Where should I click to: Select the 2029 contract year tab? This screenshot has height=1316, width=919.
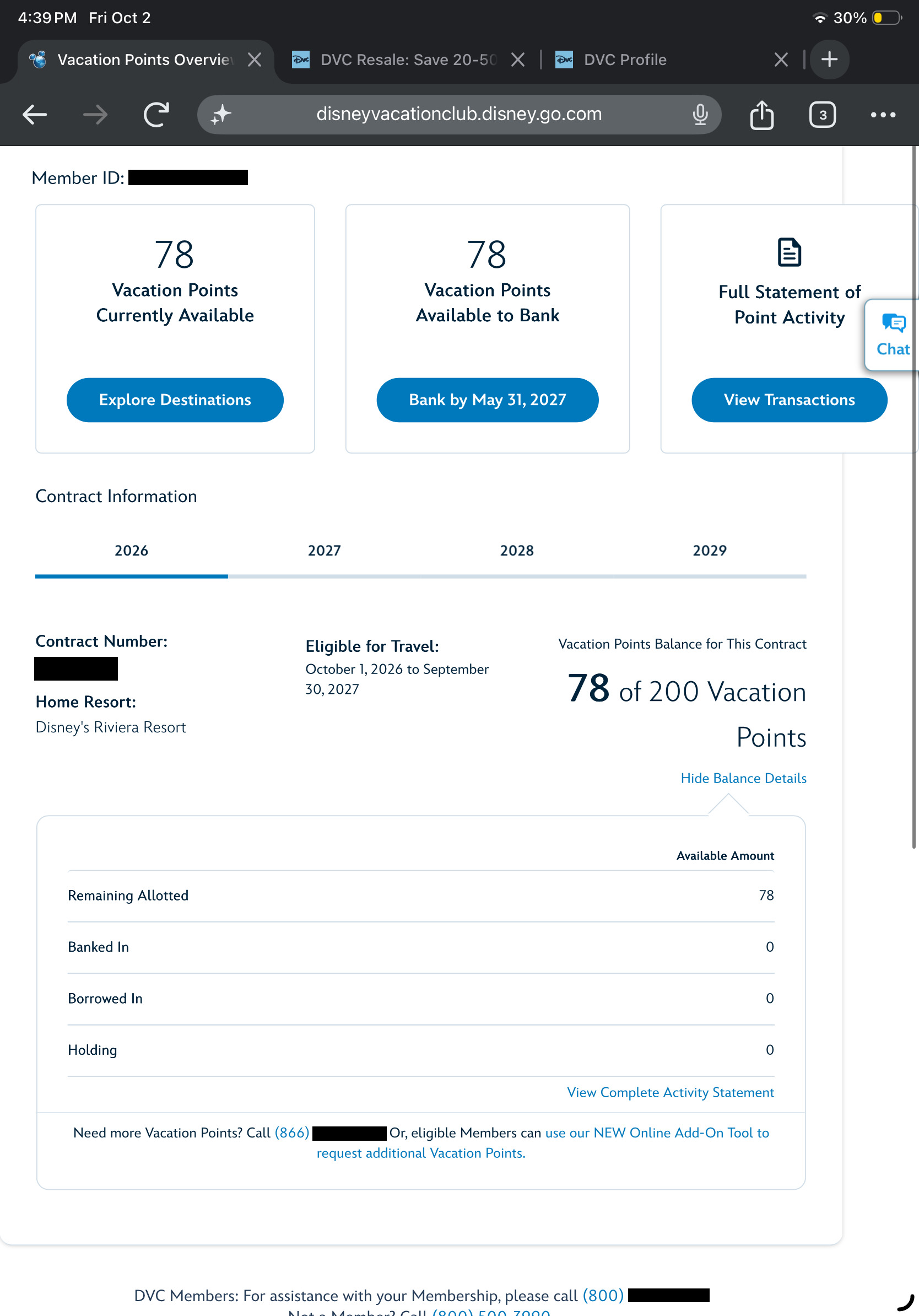(x=709, y=550)
